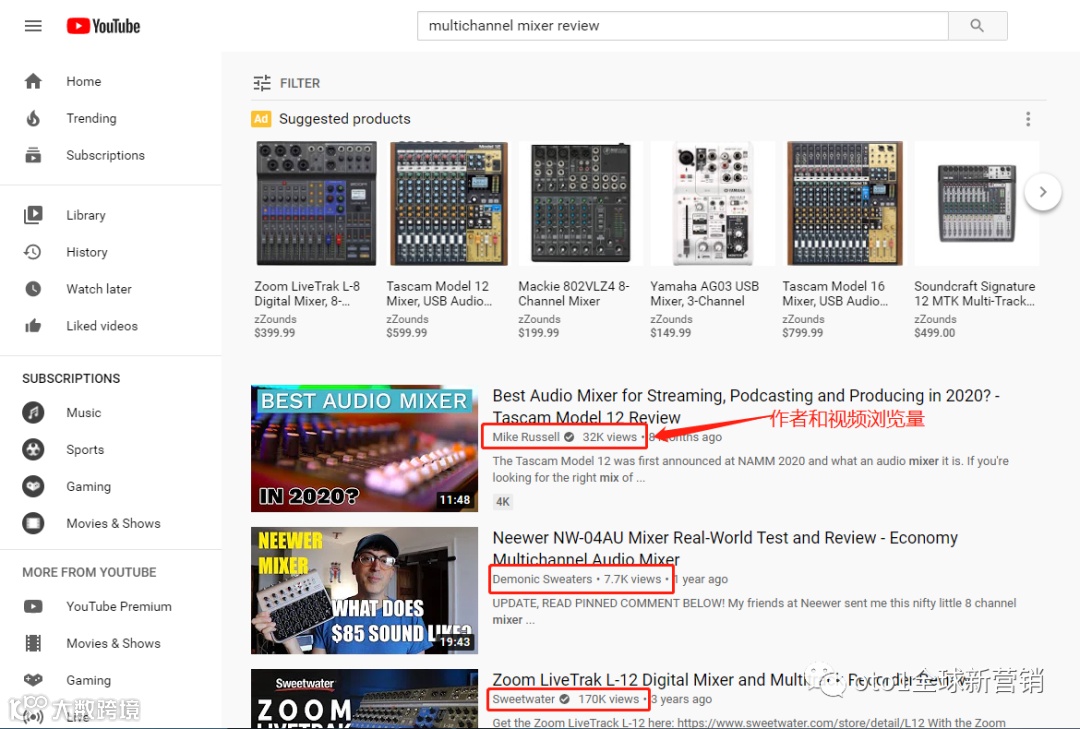This screenshot has width=1080, height=729.
Task: Open Mackie 802VLZ4 product image
Action: tap(581, 203)
